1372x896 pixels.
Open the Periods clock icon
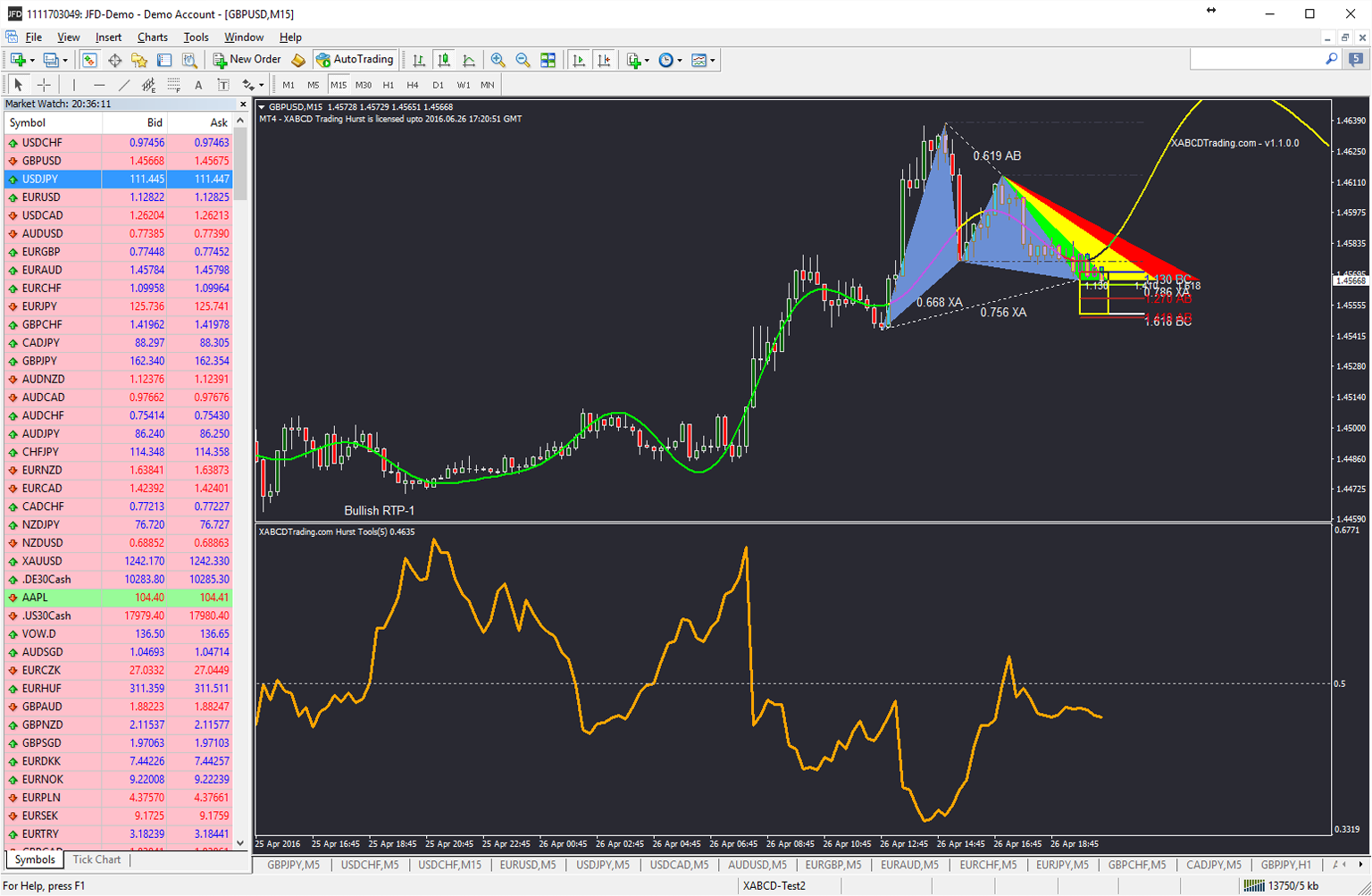tap(666, 60)
